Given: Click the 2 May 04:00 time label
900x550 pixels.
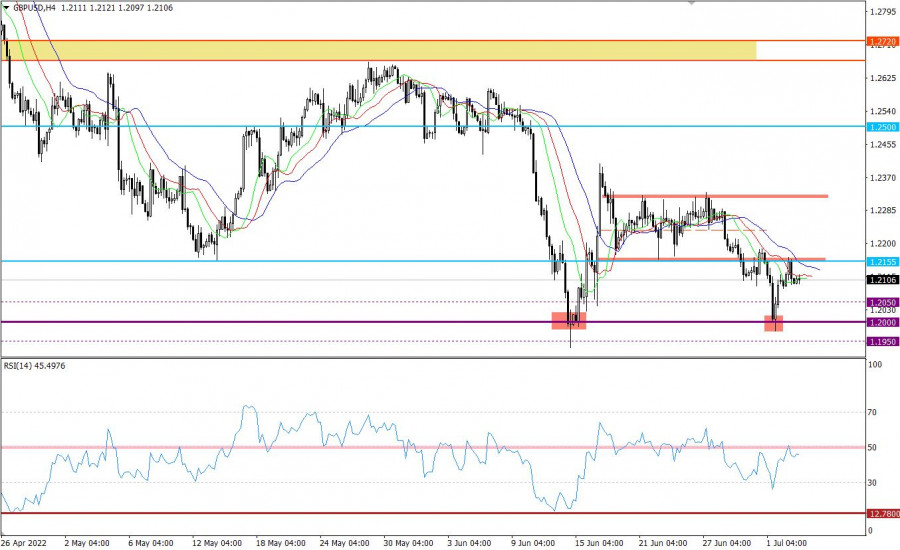Looking at the screenshot, I should [x=87, y=543].
